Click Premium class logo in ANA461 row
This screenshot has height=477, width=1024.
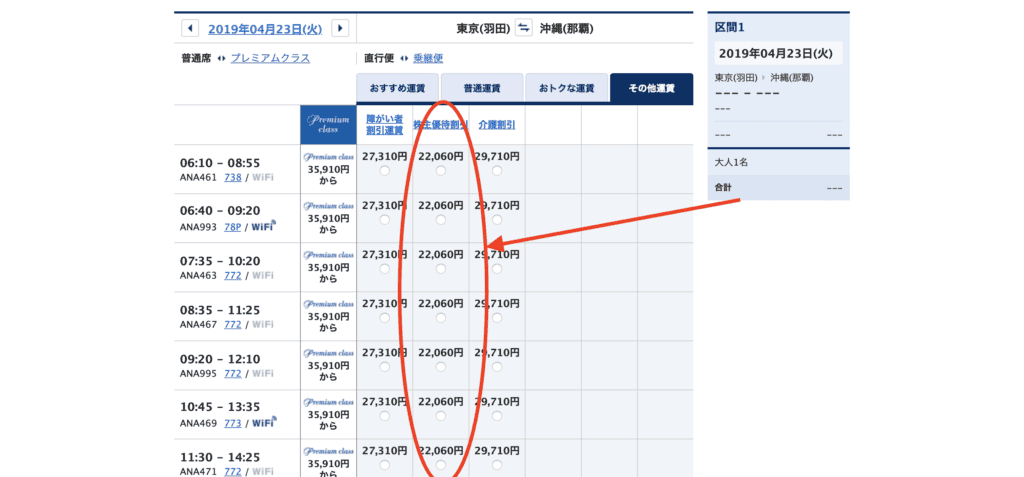(328, 157)
